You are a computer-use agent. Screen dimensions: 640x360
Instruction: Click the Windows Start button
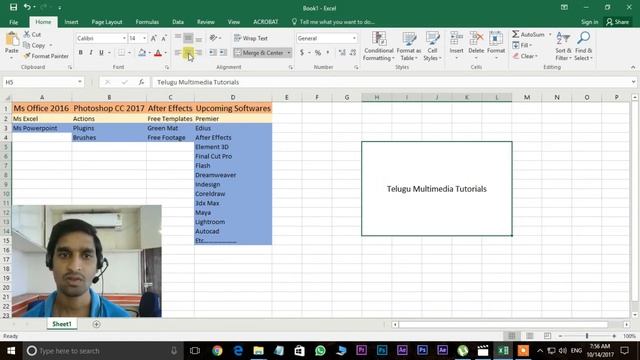11,350
